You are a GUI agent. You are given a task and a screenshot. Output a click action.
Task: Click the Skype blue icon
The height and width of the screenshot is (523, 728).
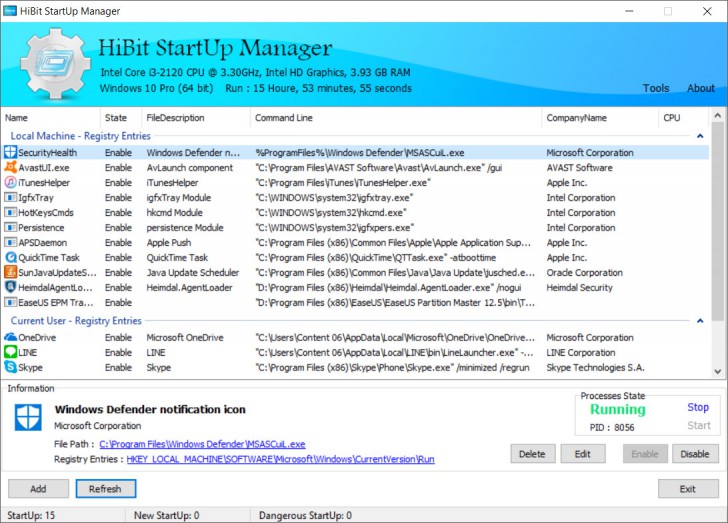(10, 367)
